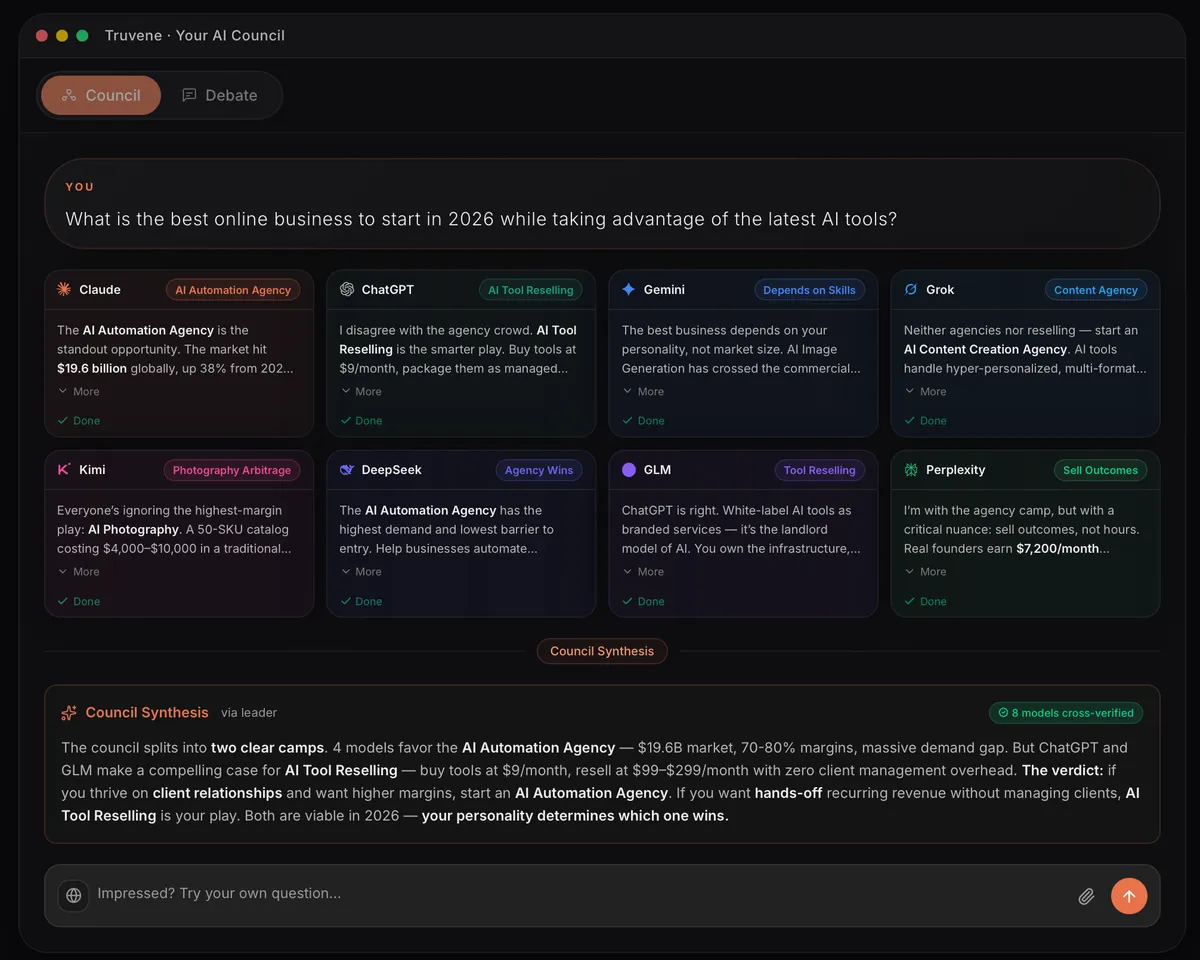Viewport: 1200px width, 960px height.
Task: Click the Photography Arbitrage tag
Action: (232, 470)
